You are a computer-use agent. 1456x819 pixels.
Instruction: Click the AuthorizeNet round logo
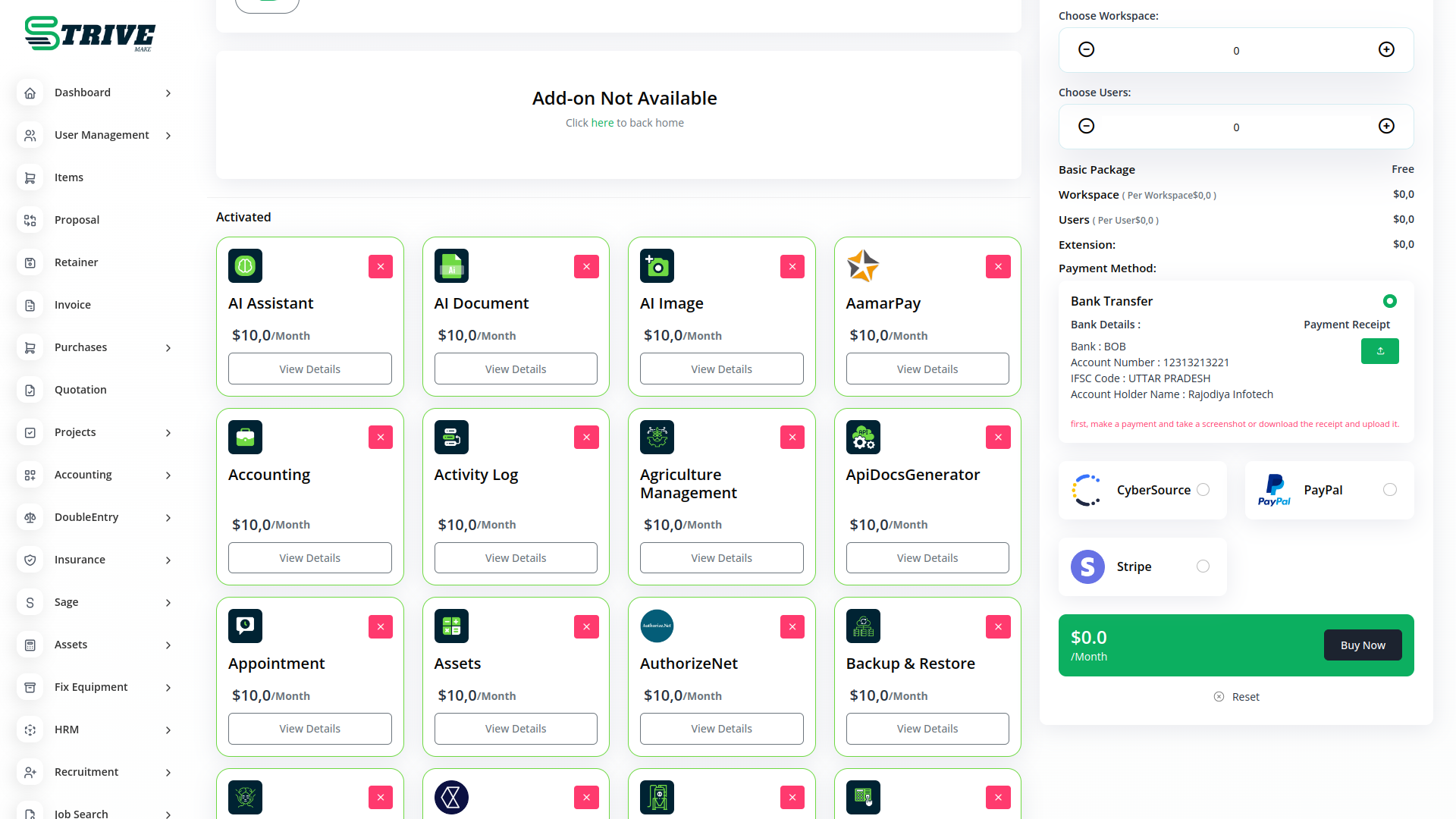click(657, 626)
